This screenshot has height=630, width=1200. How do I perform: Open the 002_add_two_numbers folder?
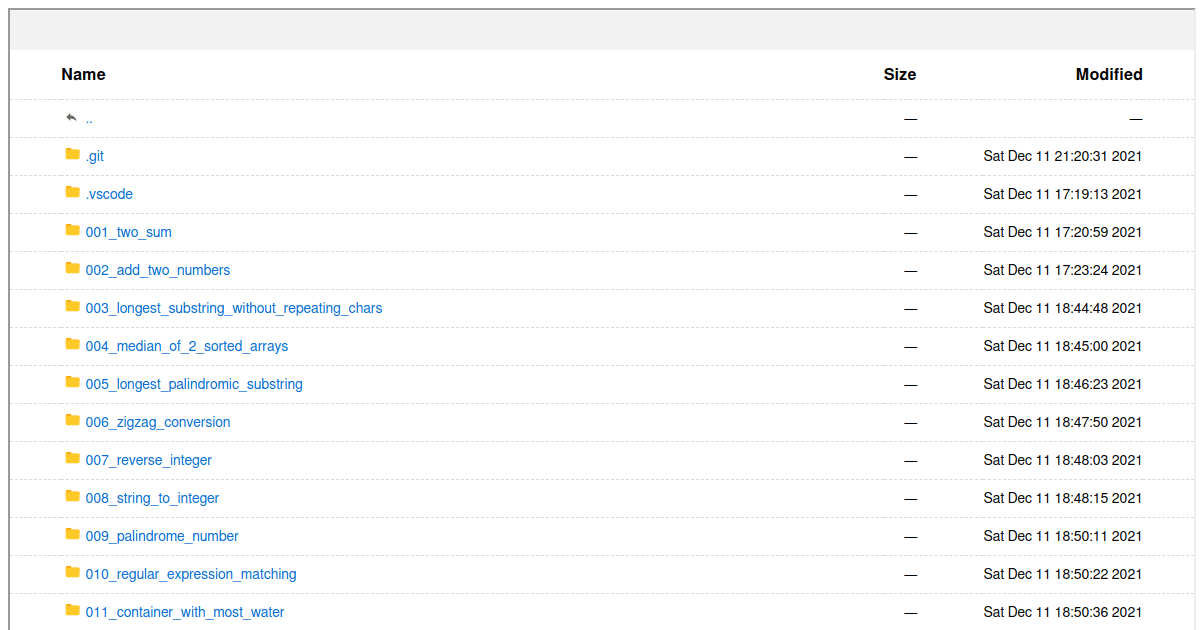[x=158, y=270]
